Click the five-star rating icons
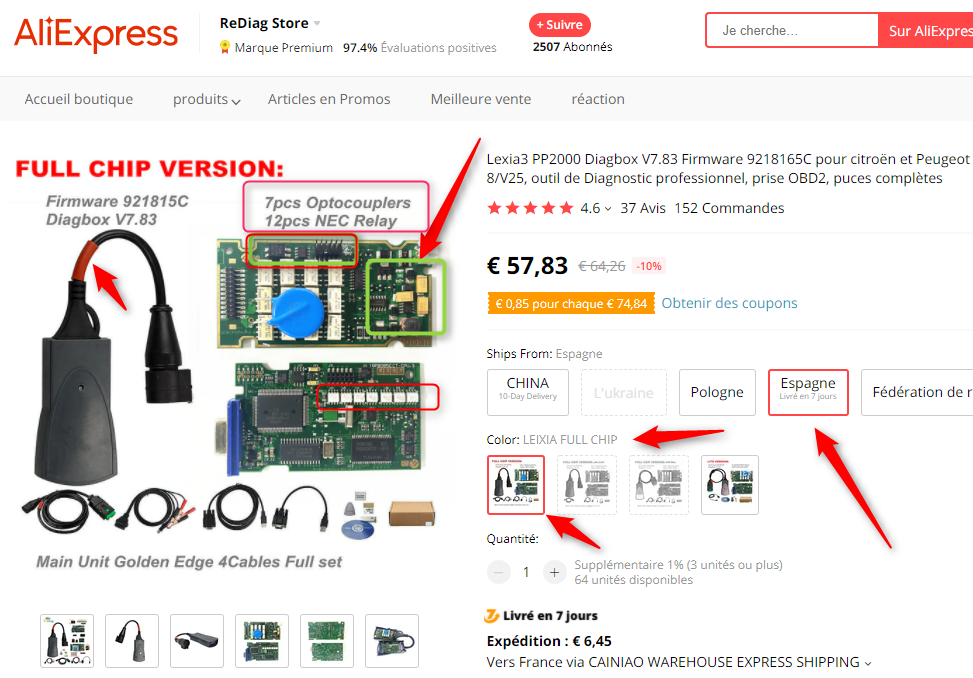 click(x=531, y=208)
